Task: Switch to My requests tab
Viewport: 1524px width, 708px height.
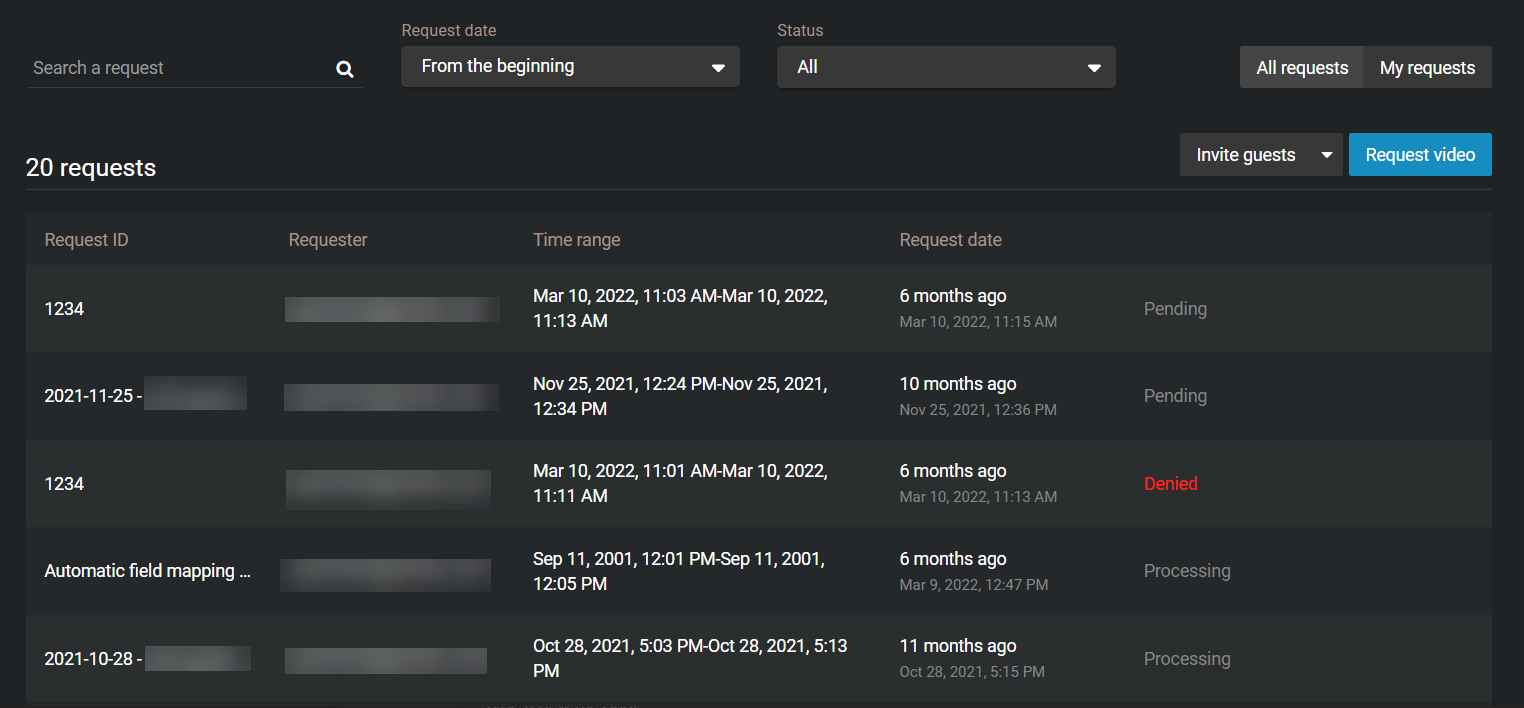Action: 1427,68
